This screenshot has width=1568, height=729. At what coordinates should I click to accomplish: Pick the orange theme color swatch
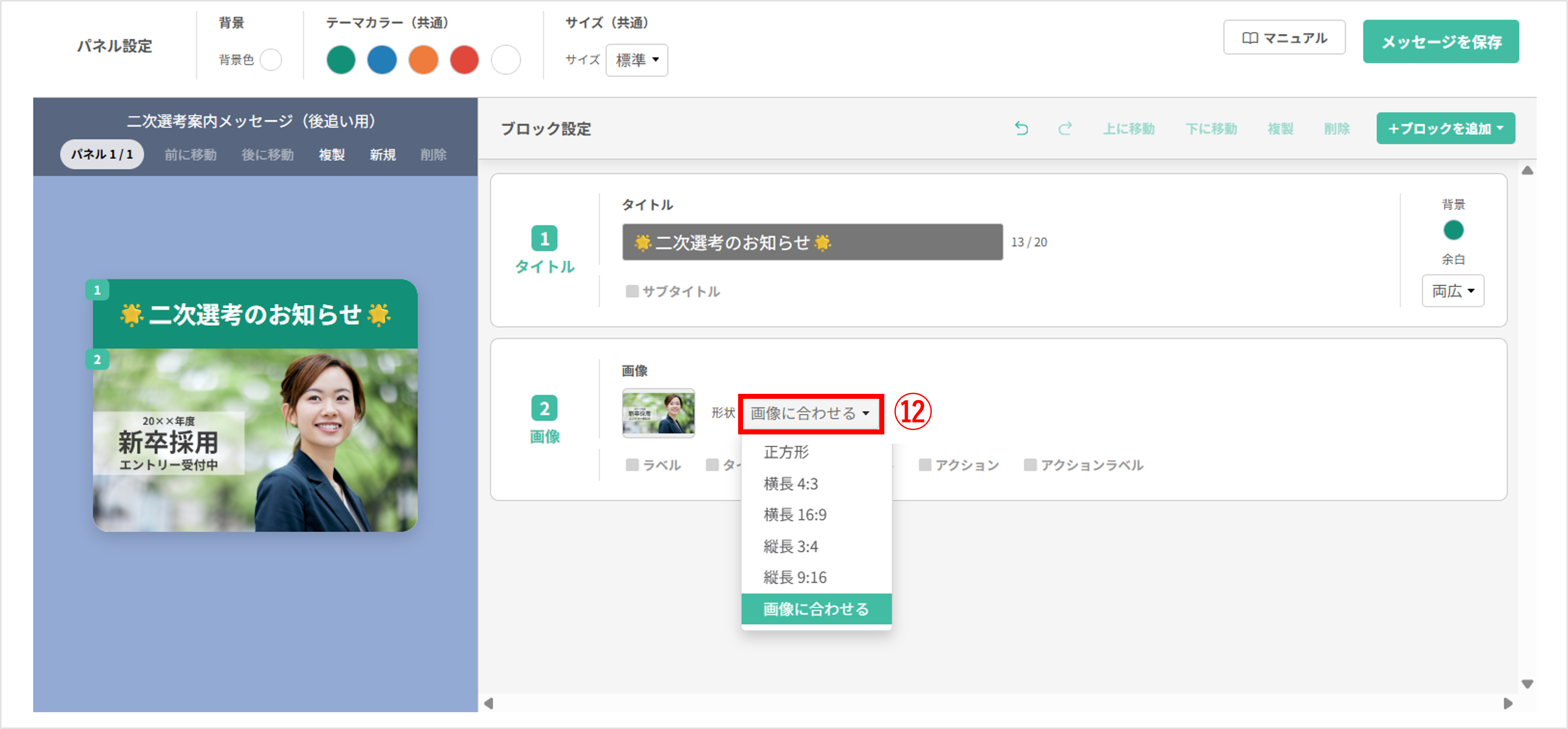pyautogui.click(x=423, y=60)
